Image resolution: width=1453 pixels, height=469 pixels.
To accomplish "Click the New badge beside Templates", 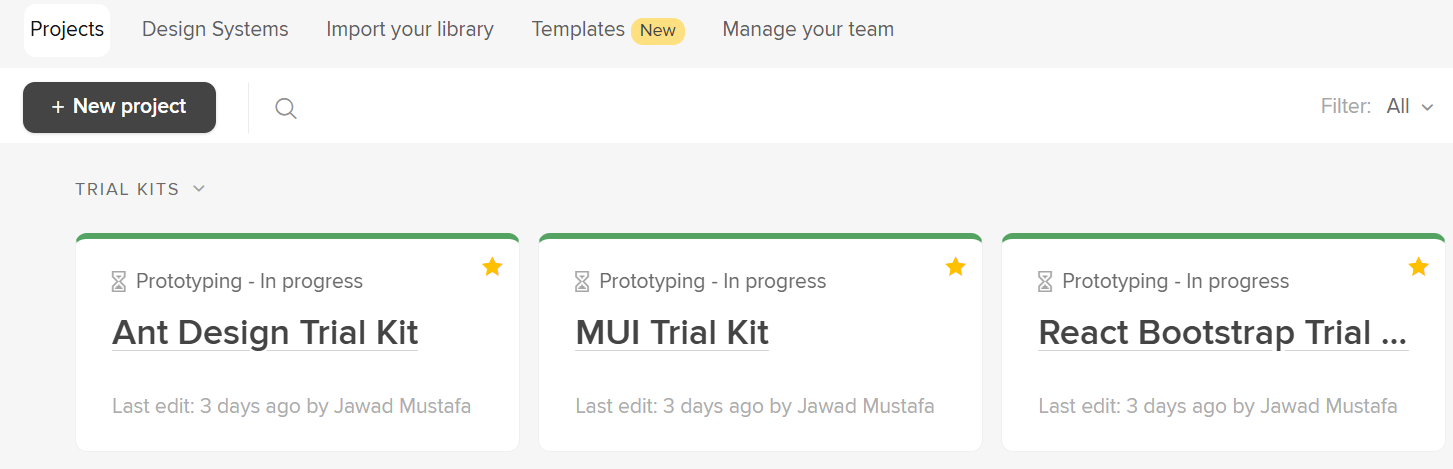I will pos(658,31).
